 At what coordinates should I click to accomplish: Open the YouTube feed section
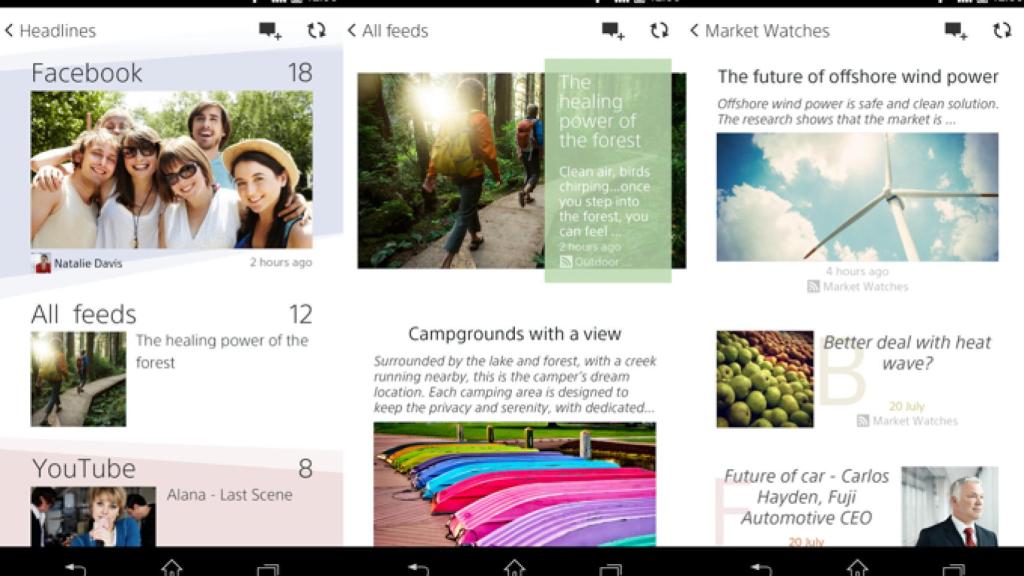click(84, 466)
